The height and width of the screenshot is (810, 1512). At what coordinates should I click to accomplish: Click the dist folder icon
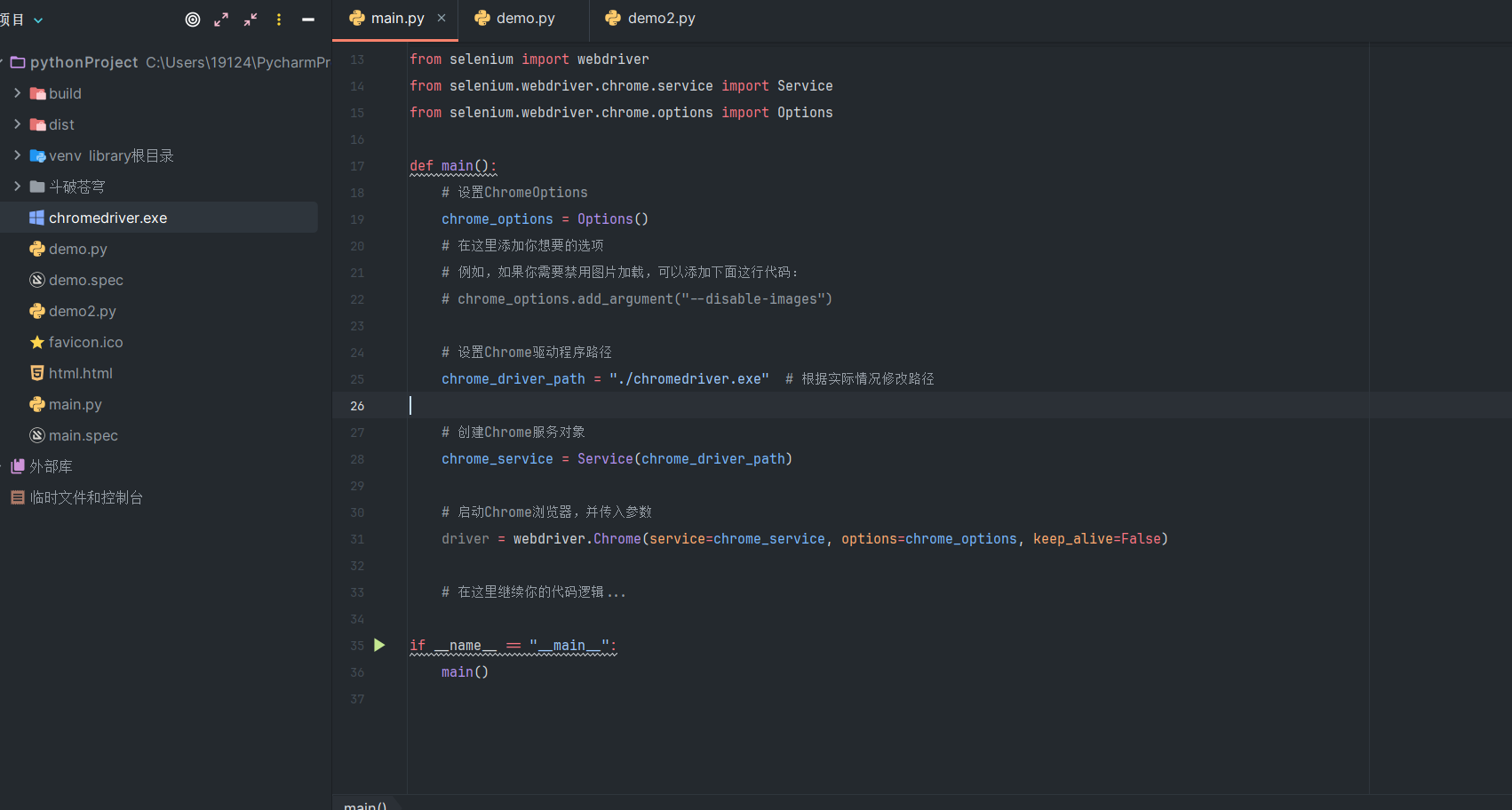click(37, 124)
